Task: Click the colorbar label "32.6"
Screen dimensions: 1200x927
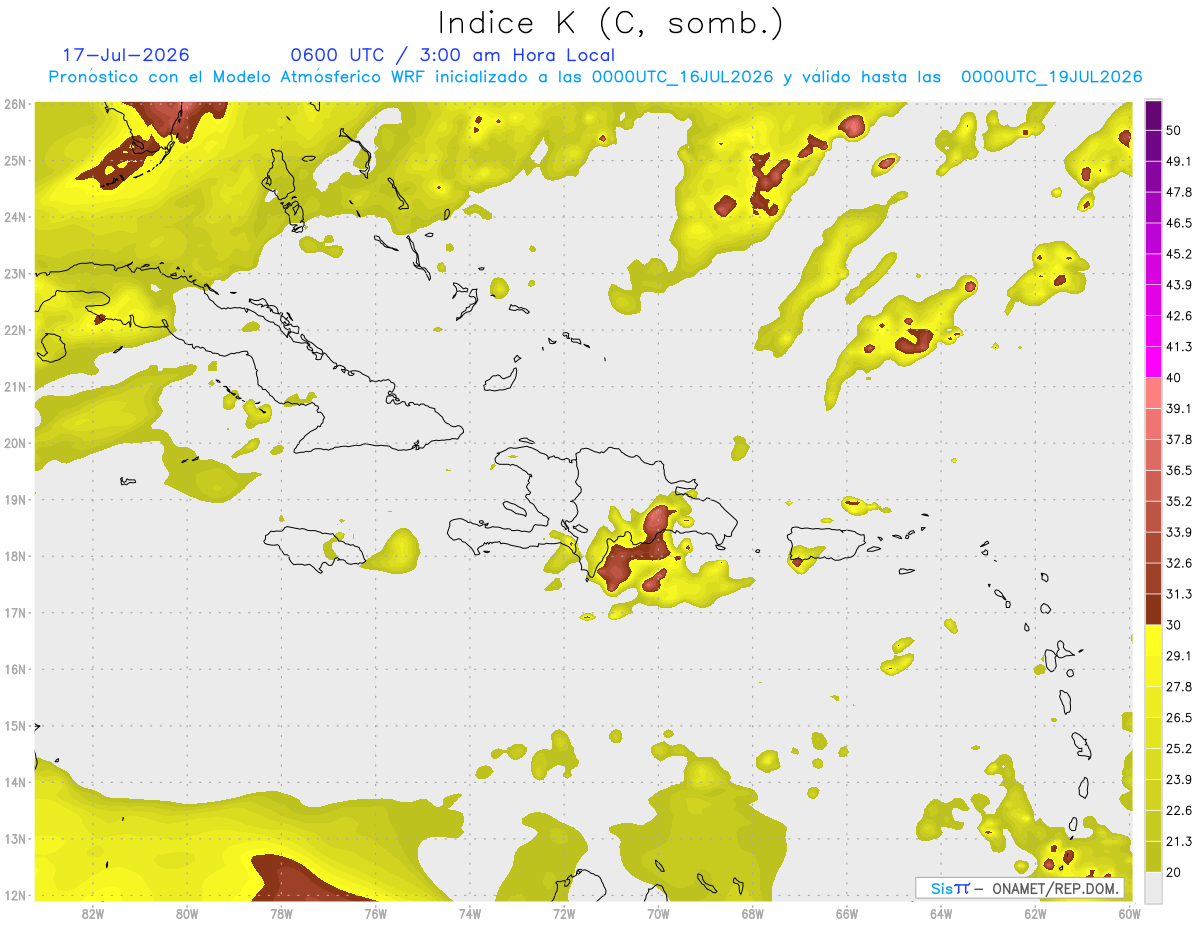Action: (x=1178, y=563)
